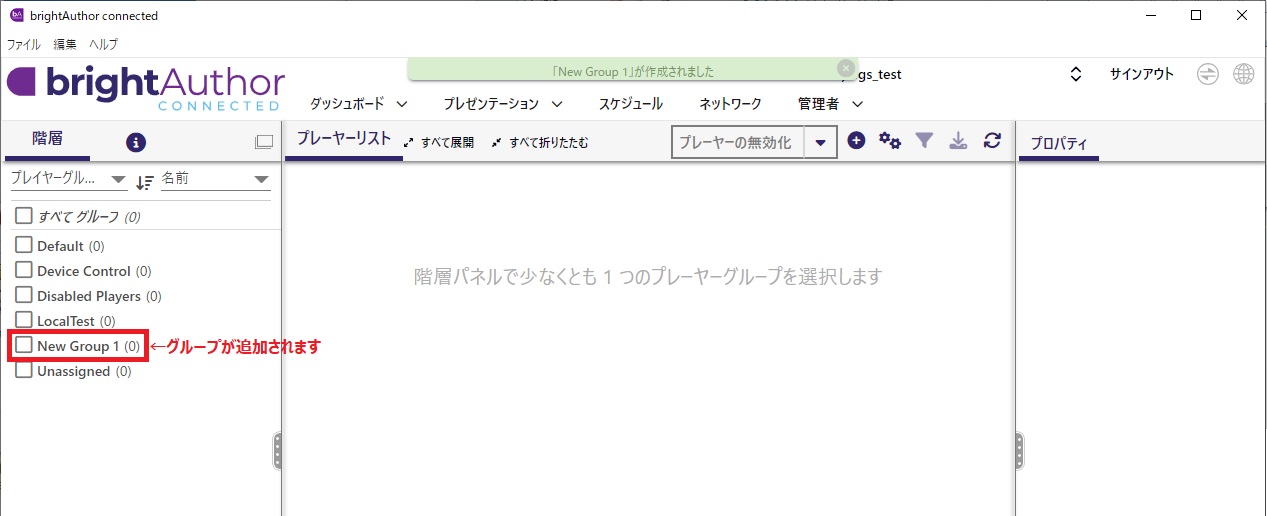Image resolution: width=1267 pixels, height=516 pixels.
Task: Open the プレーヤーの無効化 dropdown arrow
Action: (x=820, y=142)
